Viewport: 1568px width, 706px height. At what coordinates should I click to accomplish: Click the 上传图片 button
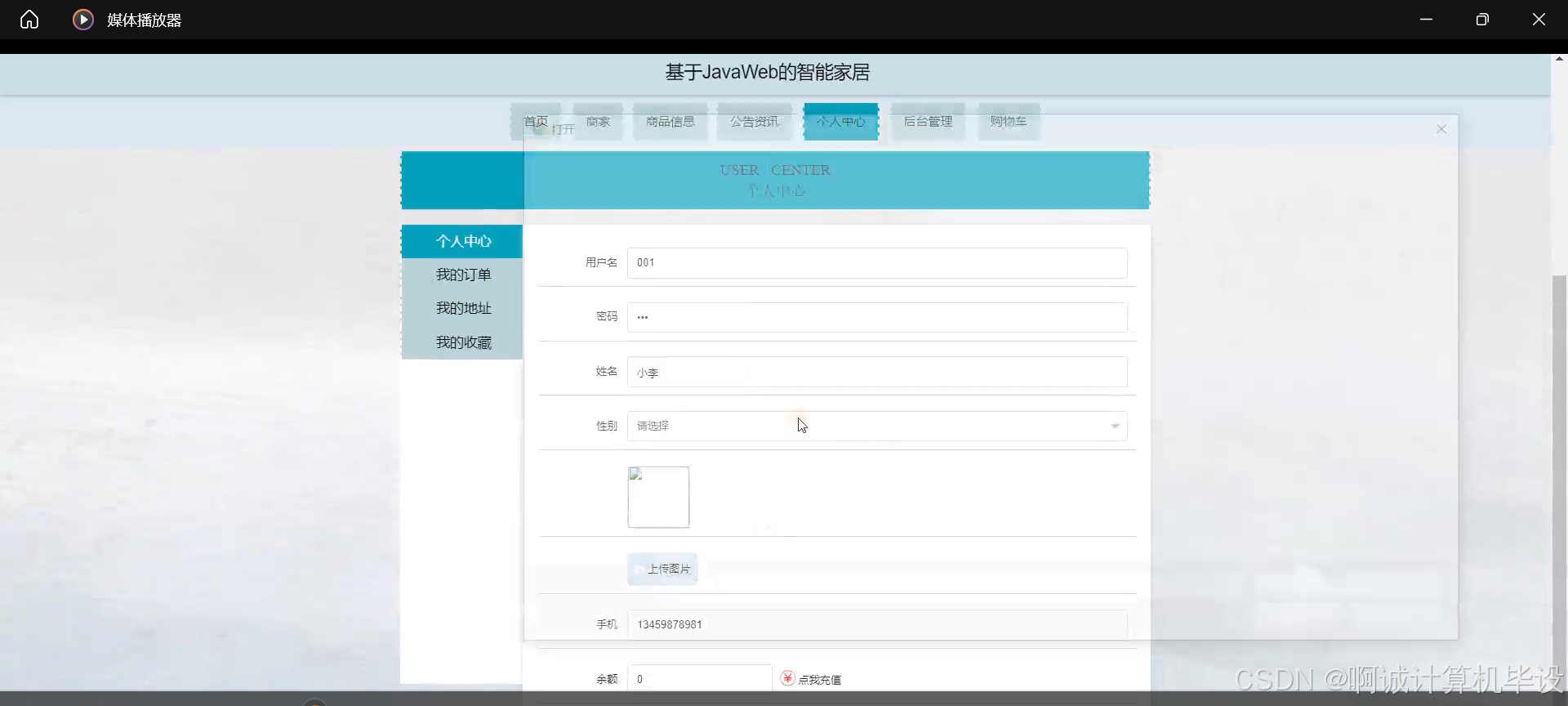[662, 569]
